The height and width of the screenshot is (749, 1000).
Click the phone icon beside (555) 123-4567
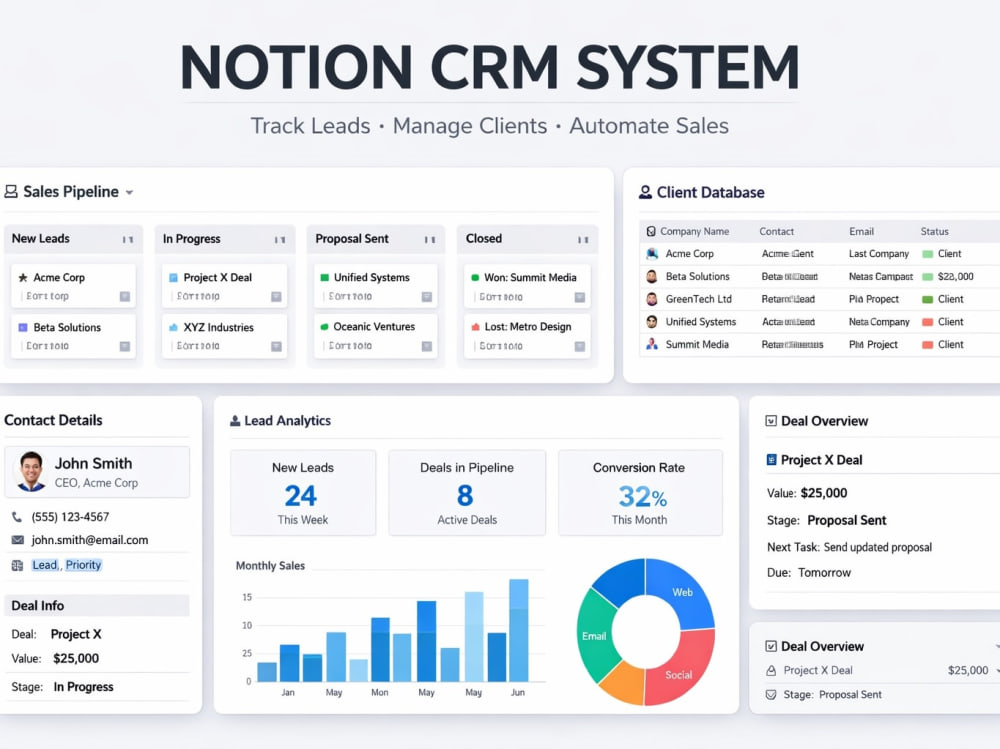pyautogui.click(x=17, y=517)
